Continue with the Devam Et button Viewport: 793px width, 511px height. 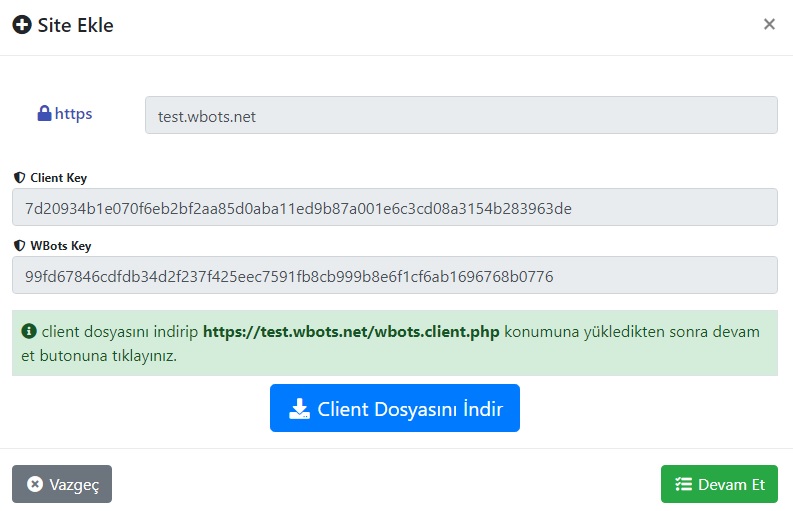point(719,484)
